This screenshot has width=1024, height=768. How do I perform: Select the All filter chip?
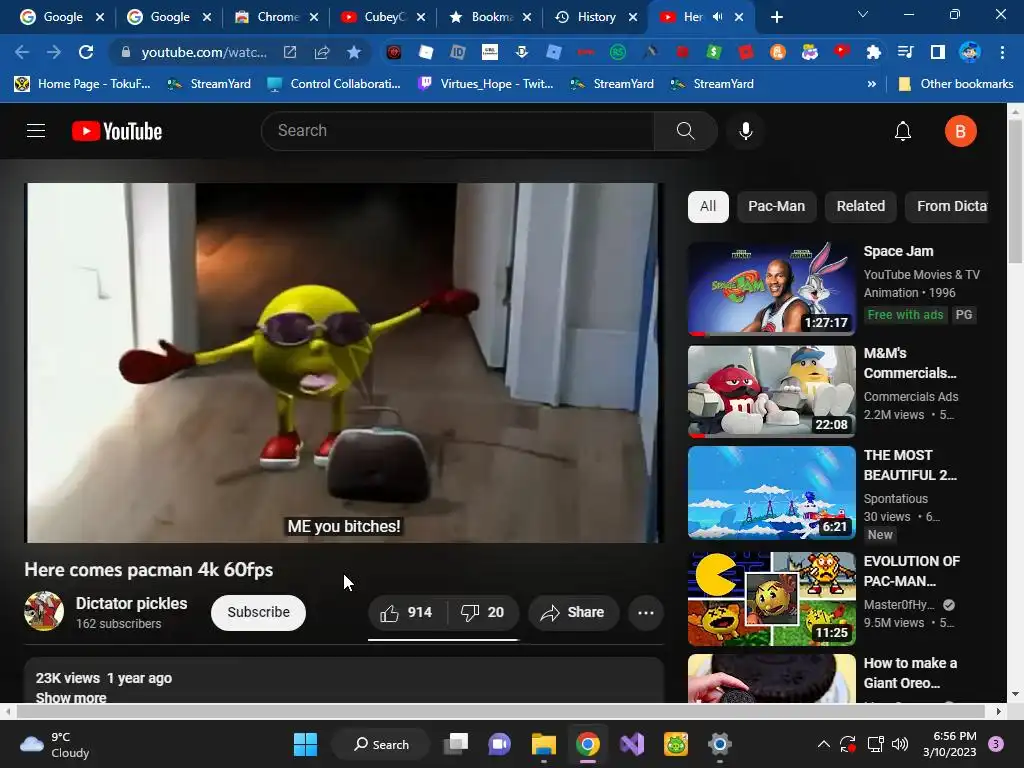click(x=708, y=206)
